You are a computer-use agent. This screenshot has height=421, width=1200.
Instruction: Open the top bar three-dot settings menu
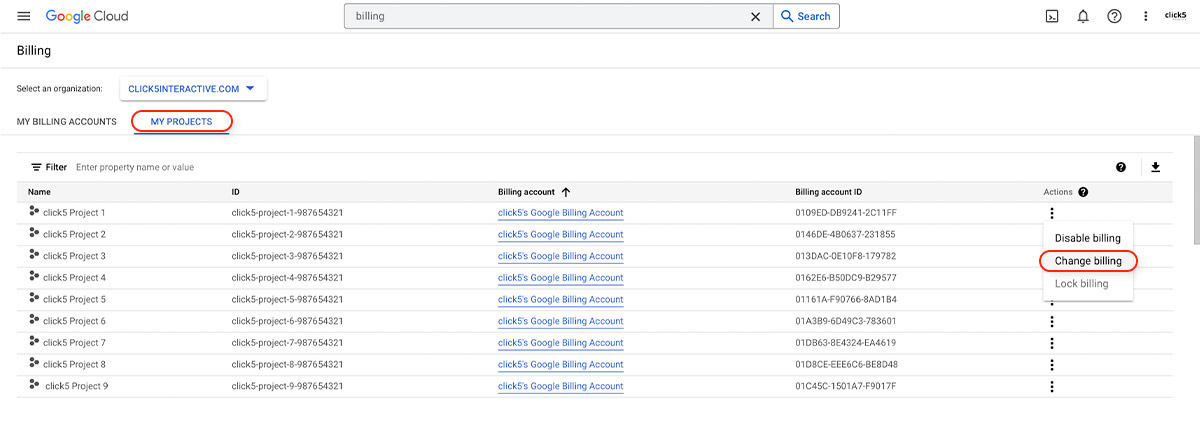point(1145,16)
